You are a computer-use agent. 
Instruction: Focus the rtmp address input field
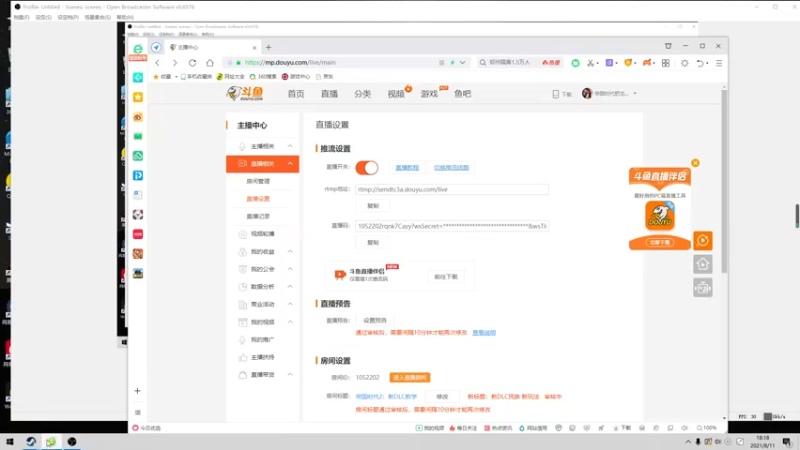tap(452, 189)
